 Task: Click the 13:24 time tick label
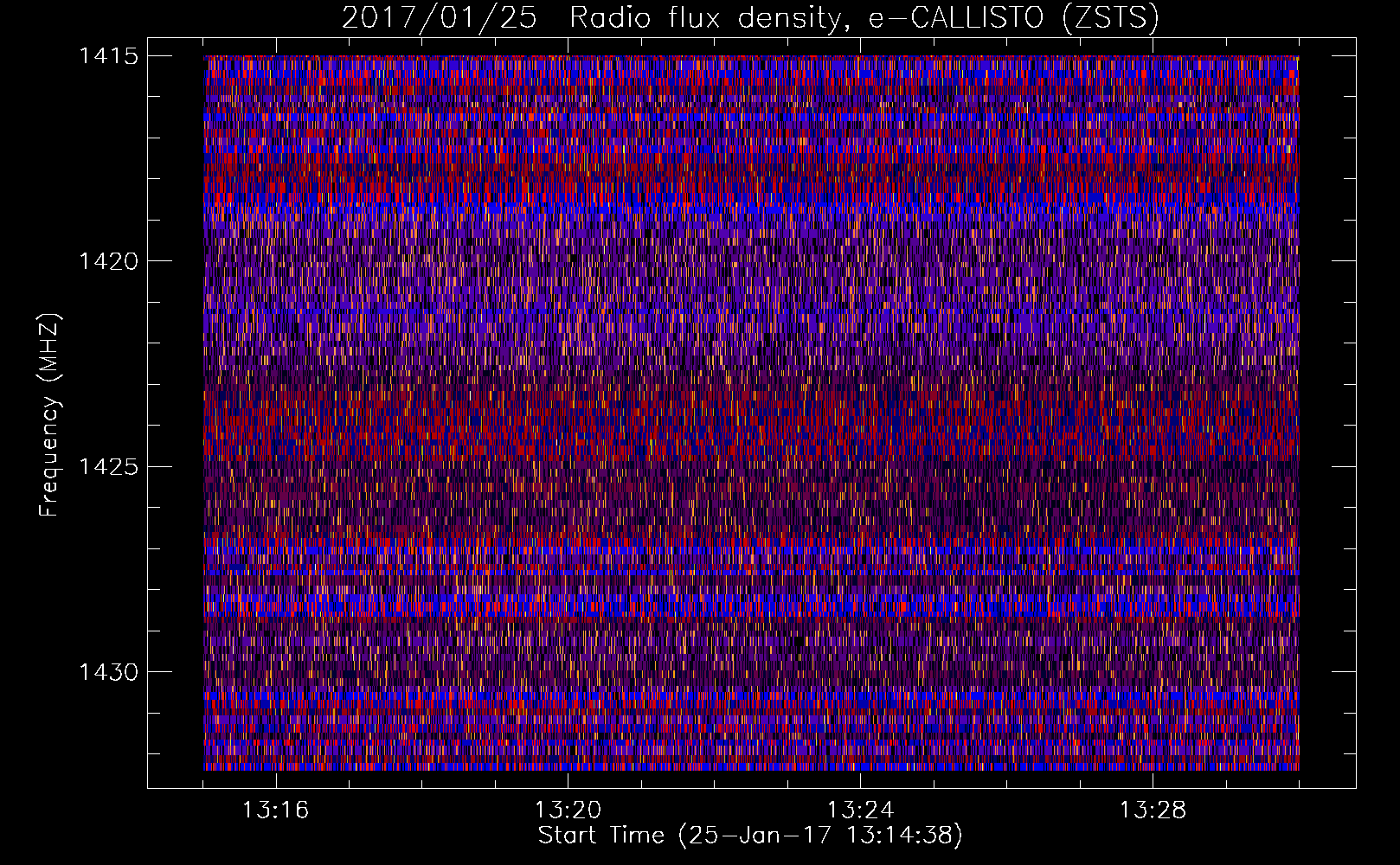(x=860, y=811)
